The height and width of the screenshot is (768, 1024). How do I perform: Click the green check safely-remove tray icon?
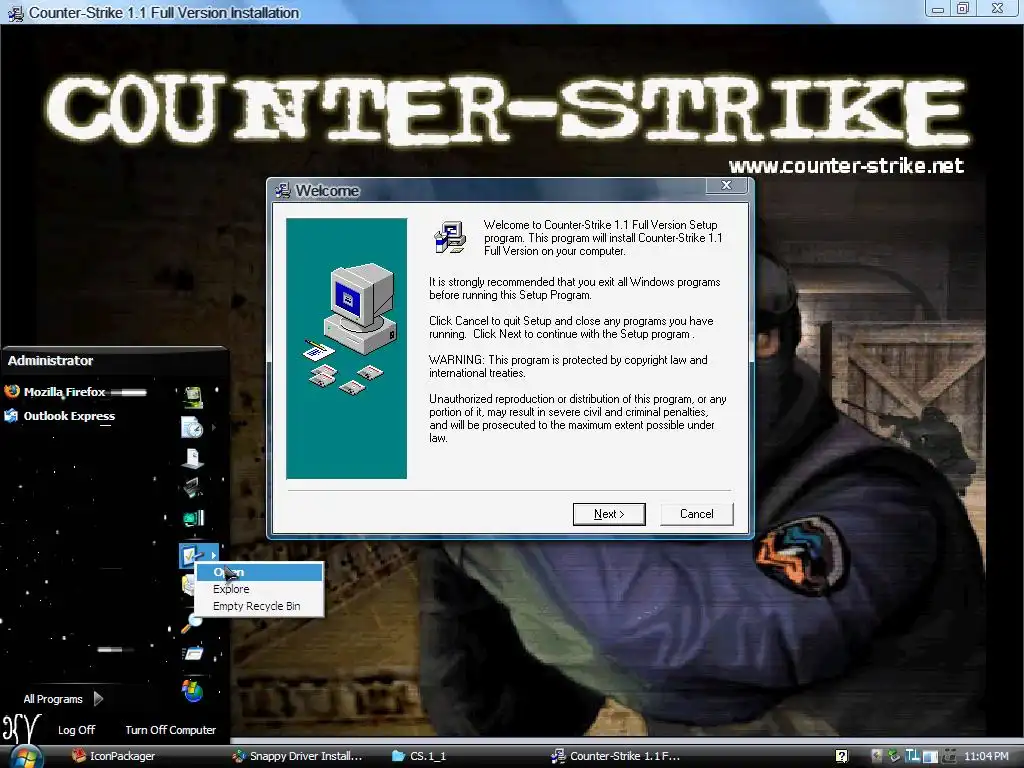point(893,756)
